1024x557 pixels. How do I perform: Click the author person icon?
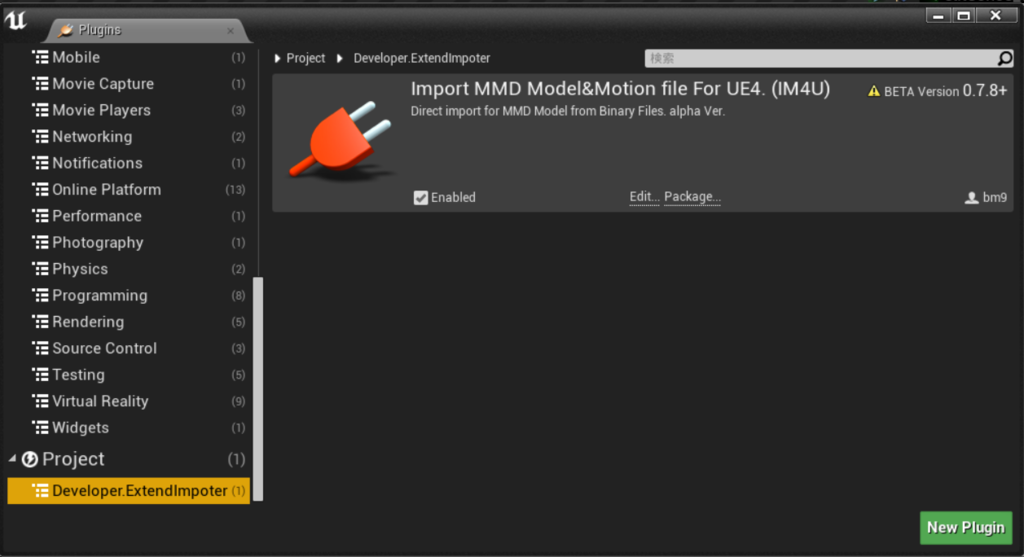coord(971,197)
